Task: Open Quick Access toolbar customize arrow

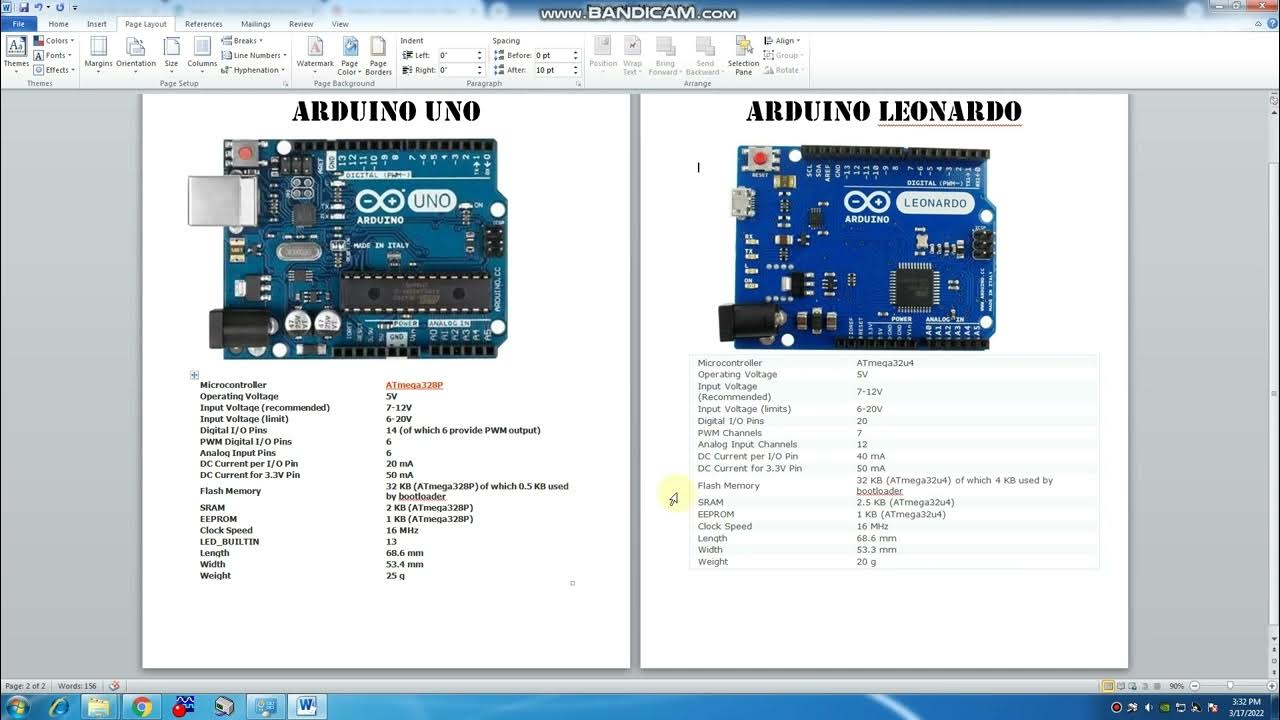Action: click(74, 8)
